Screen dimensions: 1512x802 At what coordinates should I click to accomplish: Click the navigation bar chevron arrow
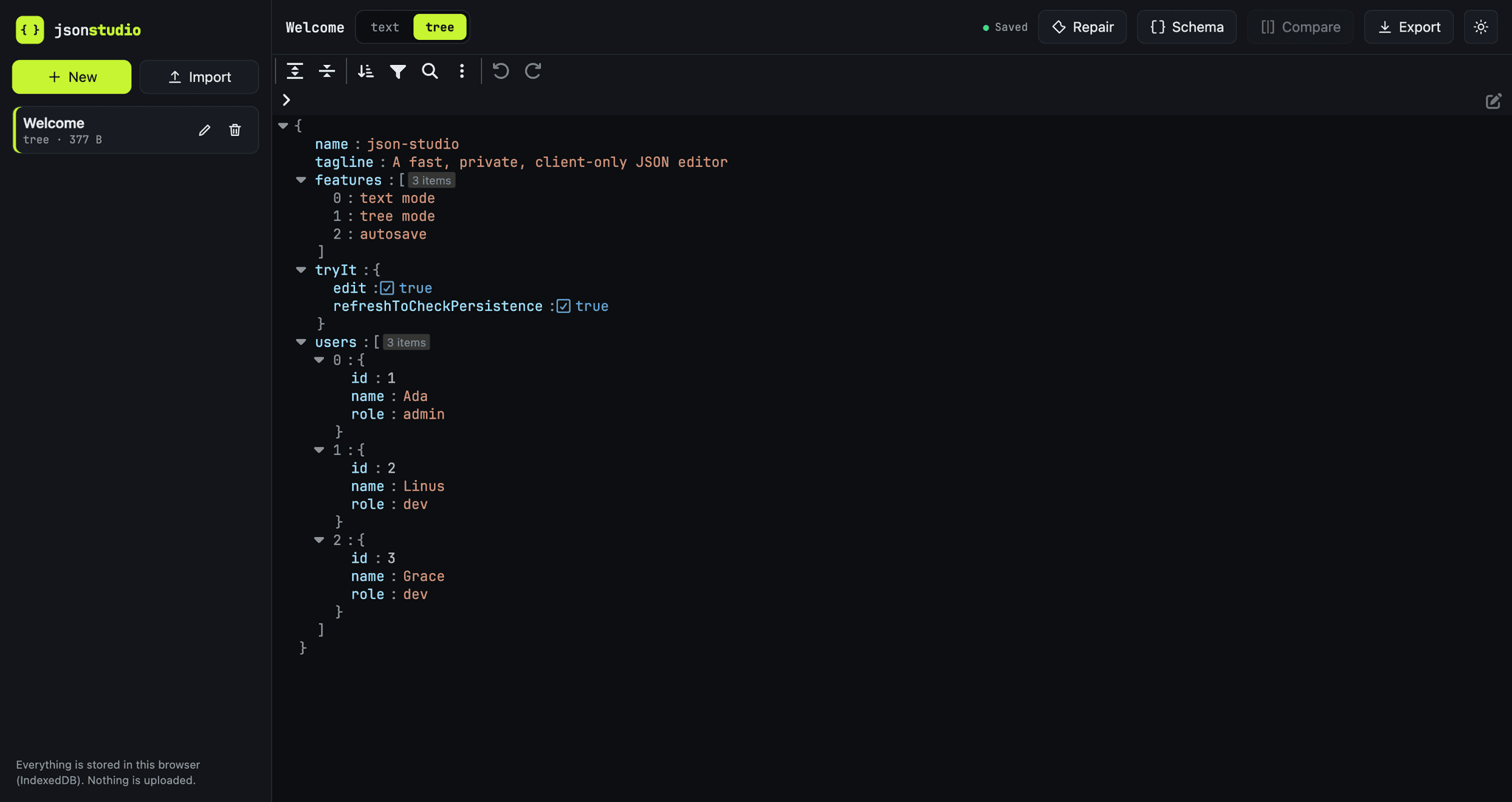(x=286, y=100)
